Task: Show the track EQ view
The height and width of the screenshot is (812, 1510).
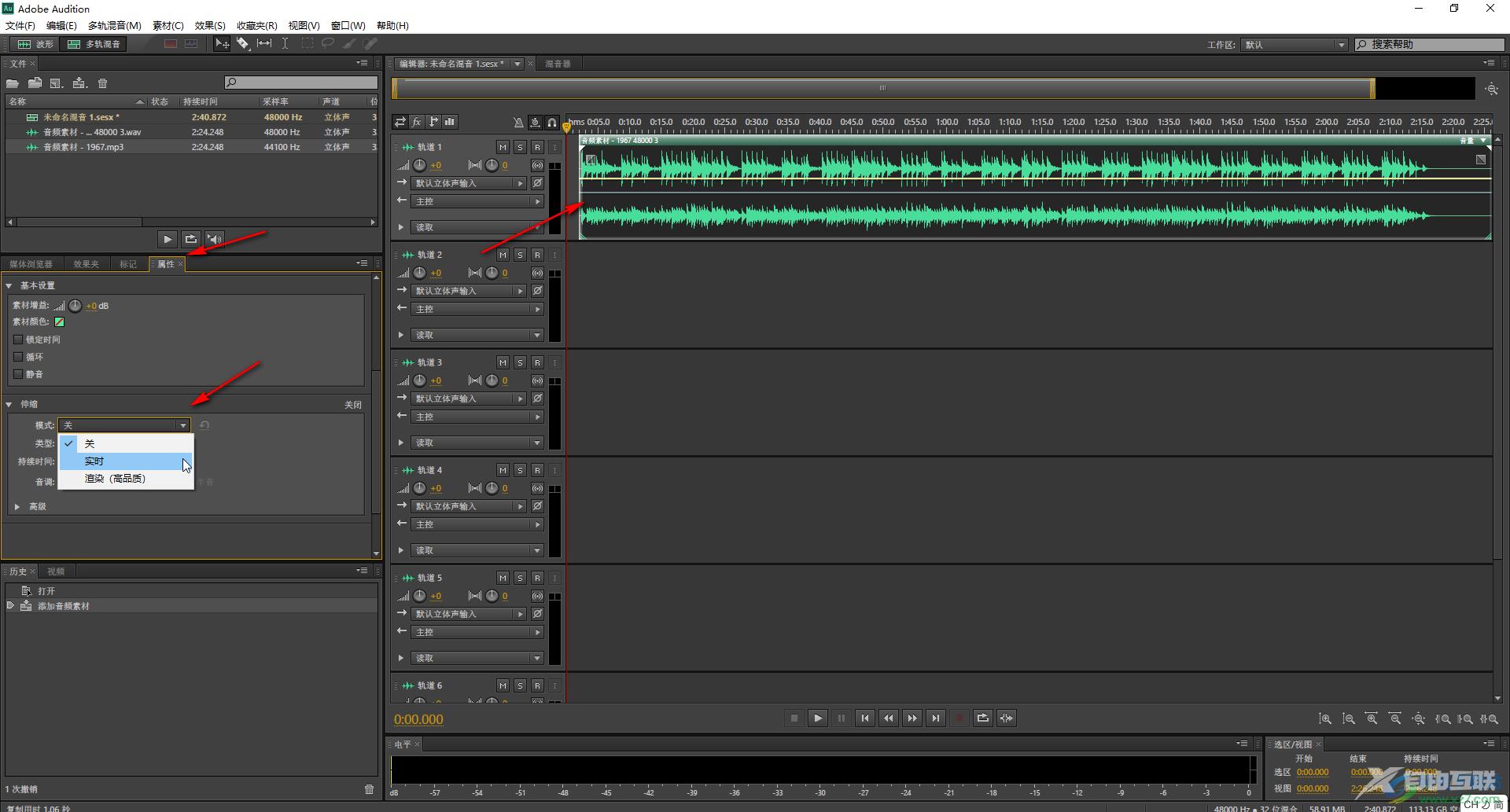Action: [x=450, y=122]
